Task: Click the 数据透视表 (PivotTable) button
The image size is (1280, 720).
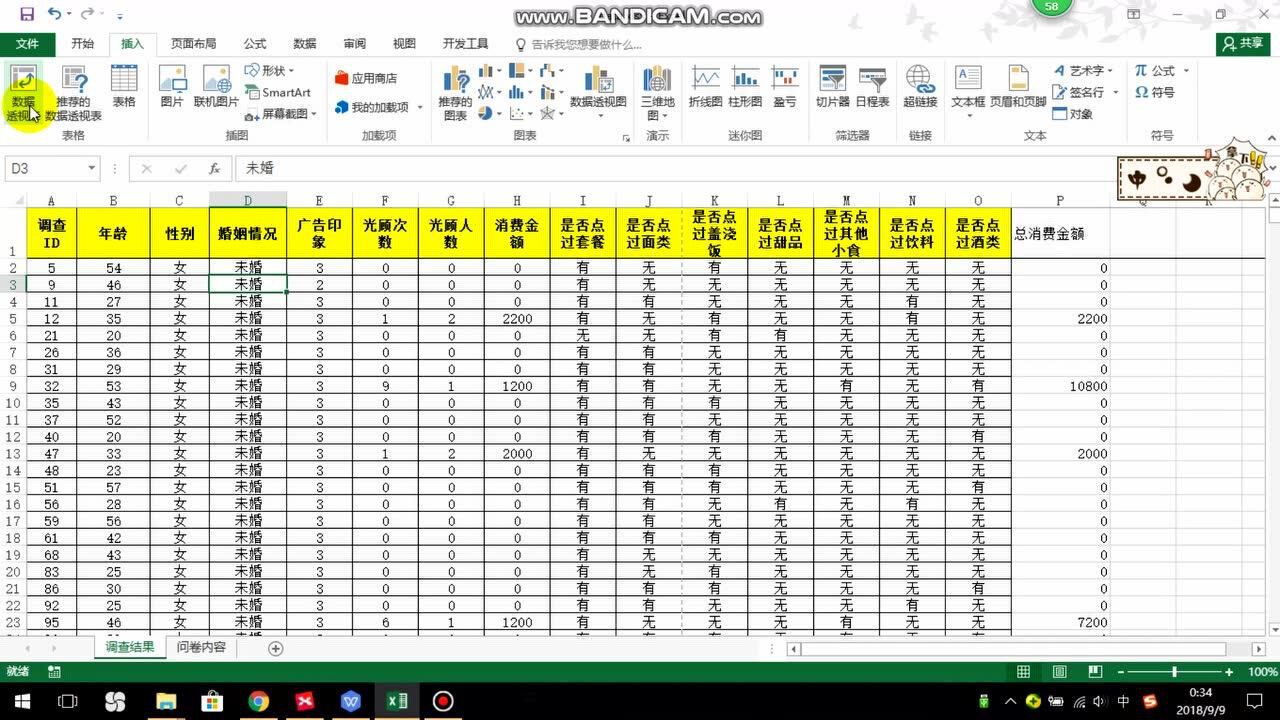Action: click(x=23, y=93)
